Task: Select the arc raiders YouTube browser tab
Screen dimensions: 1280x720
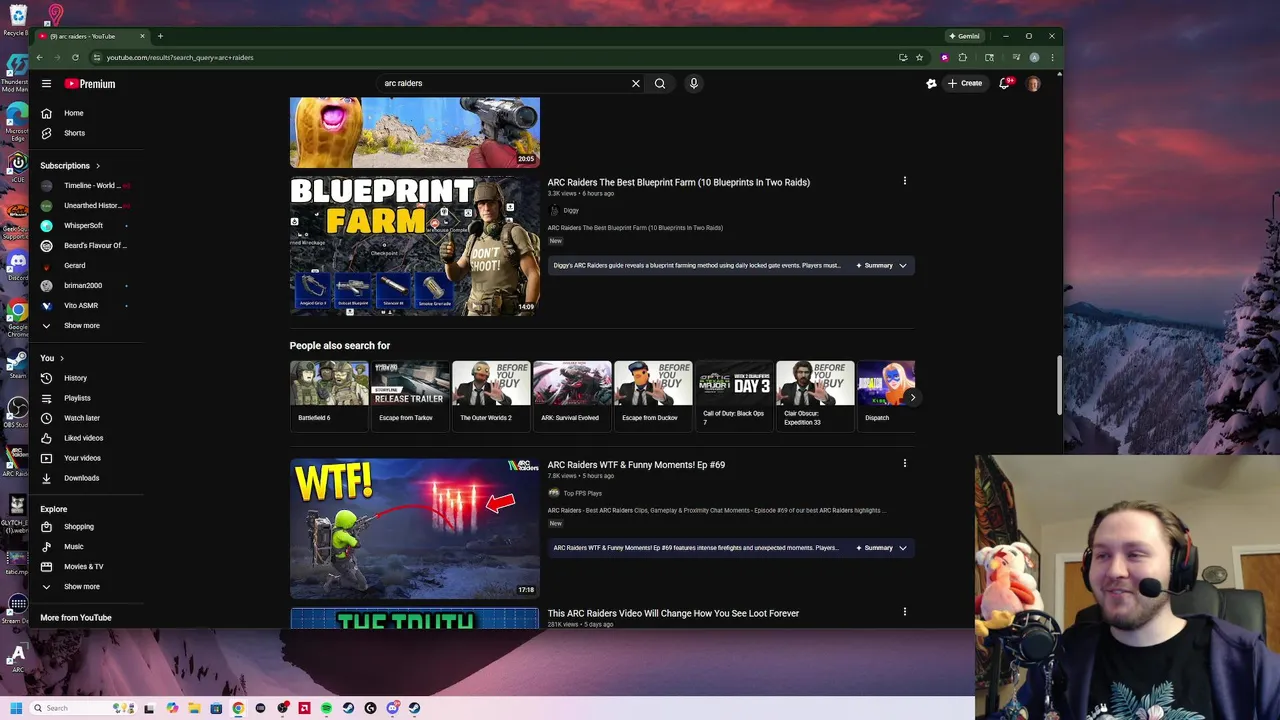Action: point(90,36)
